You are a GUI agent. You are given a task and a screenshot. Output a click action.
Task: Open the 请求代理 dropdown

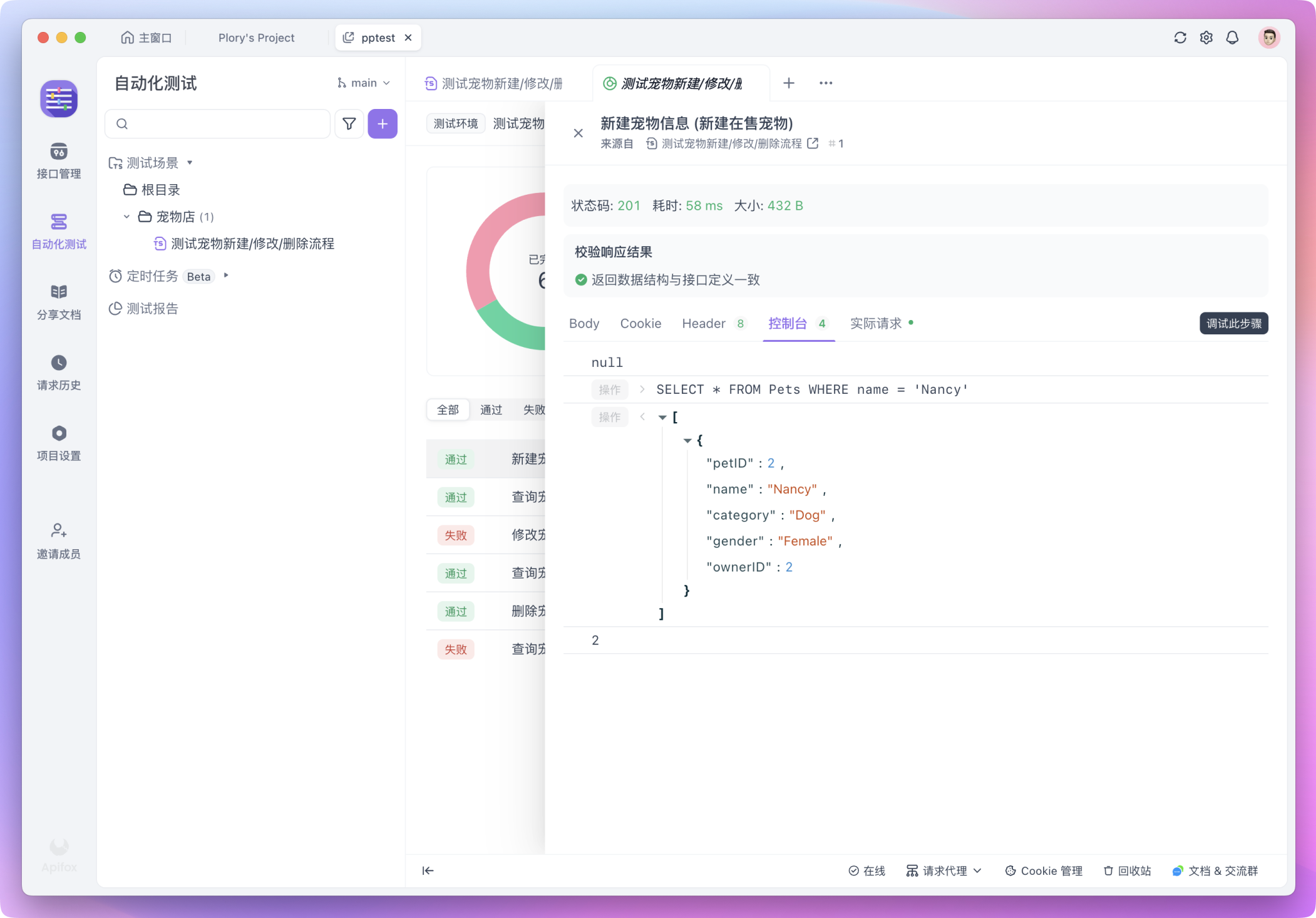coord(944,870)
